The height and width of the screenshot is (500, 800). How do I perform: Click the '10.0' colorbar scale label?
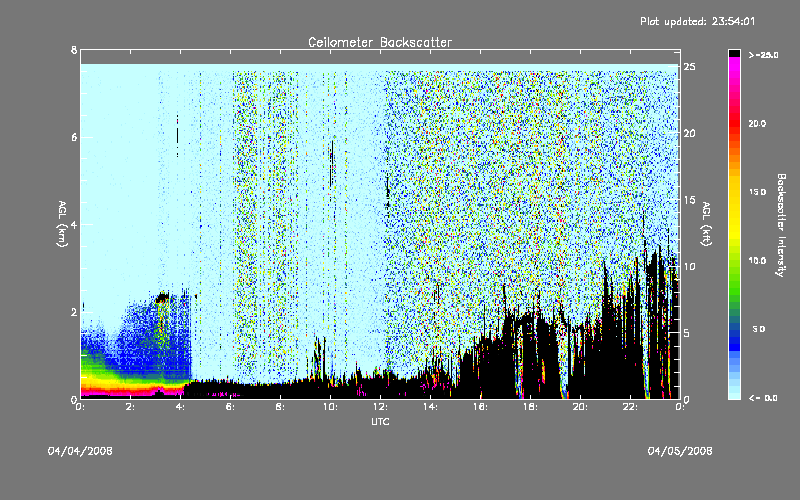click(757, 261)
